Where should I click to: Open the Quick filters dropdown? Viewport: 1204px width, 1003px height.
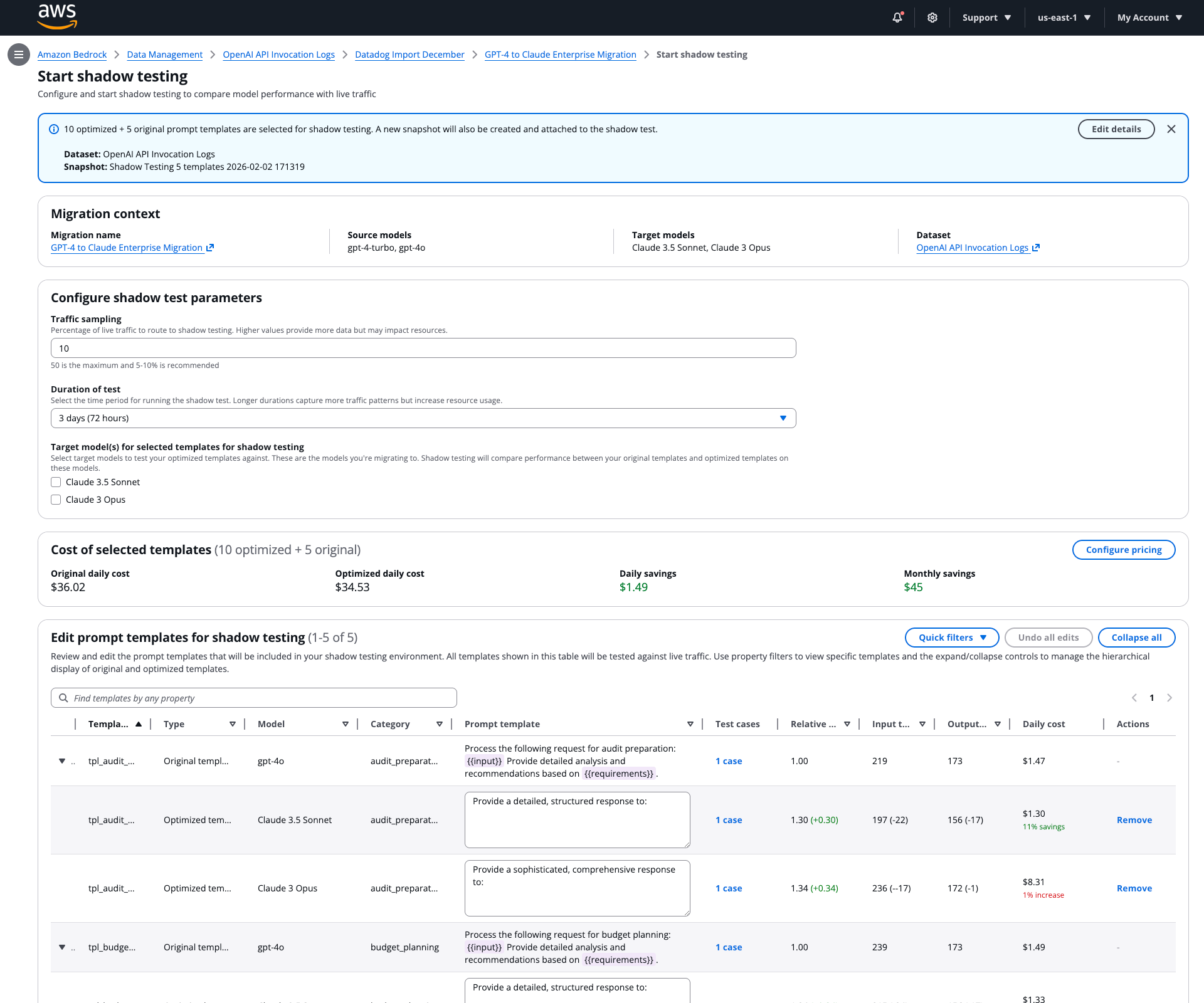[x=952, y=638]
